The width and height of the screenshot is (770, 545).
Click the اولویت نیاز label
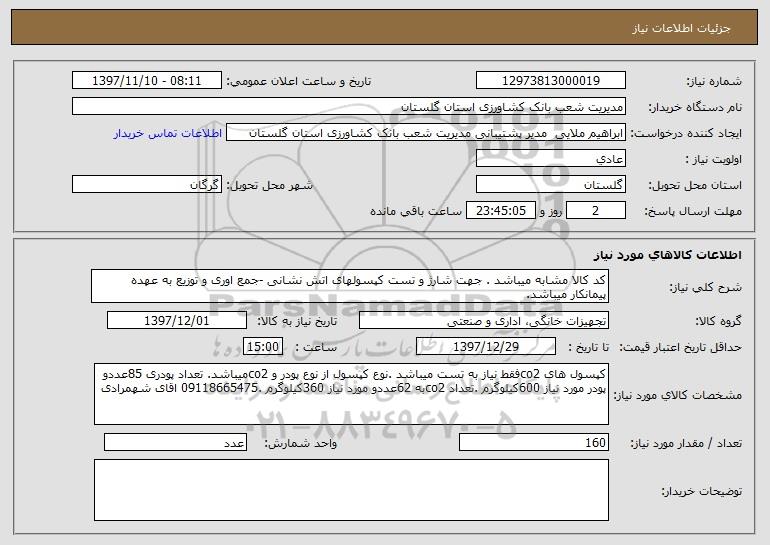point(714,160)
